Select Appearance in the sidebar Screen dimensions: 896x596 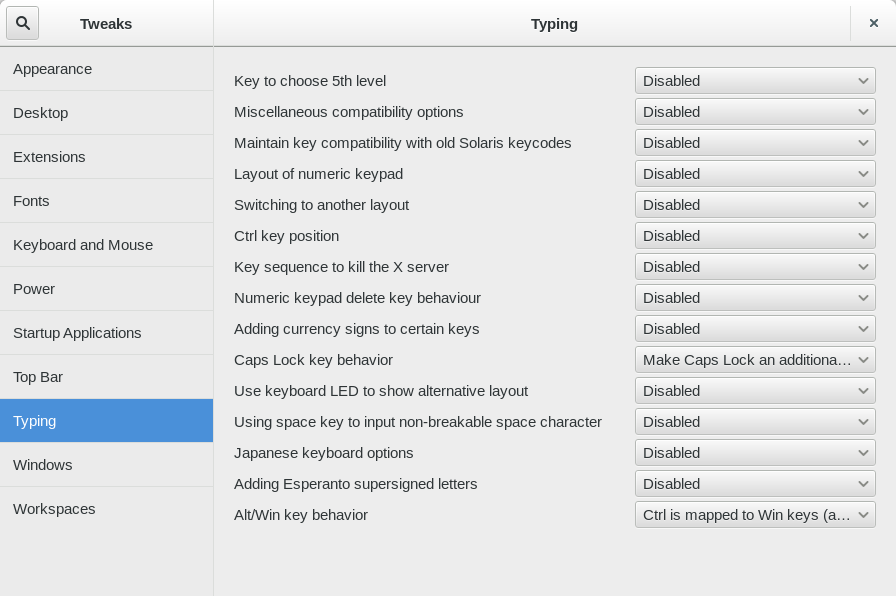tap(106, 69)
